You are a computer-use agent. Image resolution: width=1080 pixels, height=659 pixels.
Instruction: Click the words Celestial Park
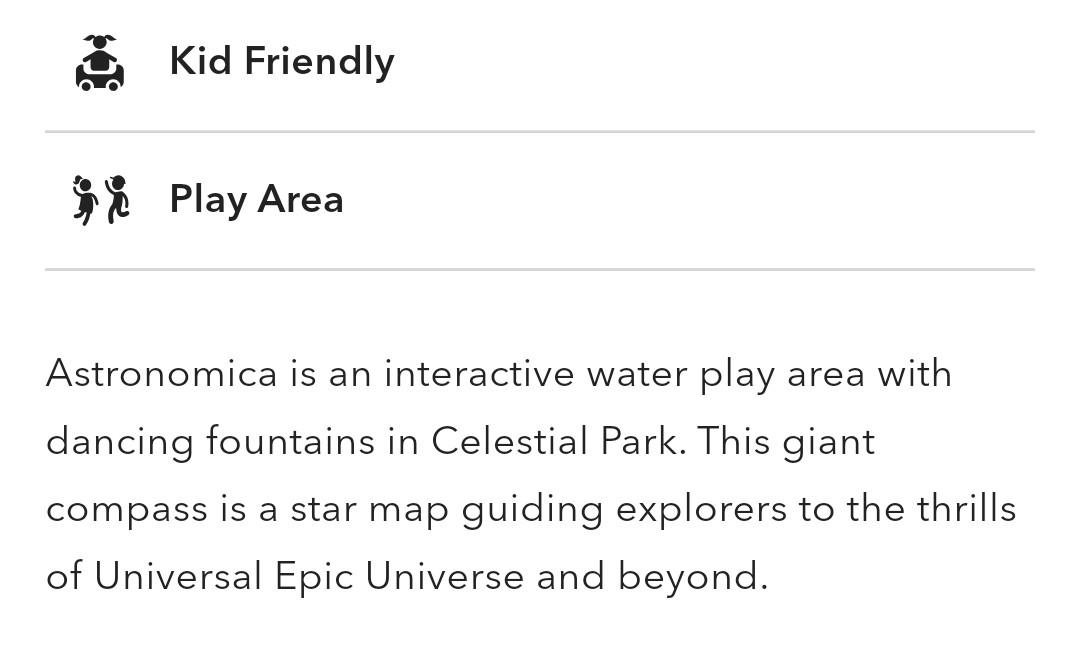pyautogui.click(x=559, y=441)
